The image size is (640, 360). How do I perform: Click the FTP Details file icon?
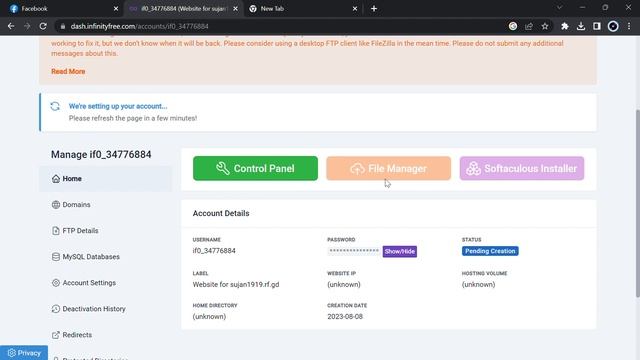(56, 231)
